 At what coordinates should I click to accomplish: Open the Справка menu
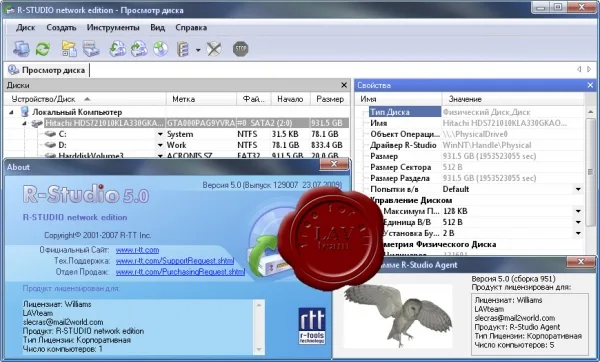click(x=191, y=28)
